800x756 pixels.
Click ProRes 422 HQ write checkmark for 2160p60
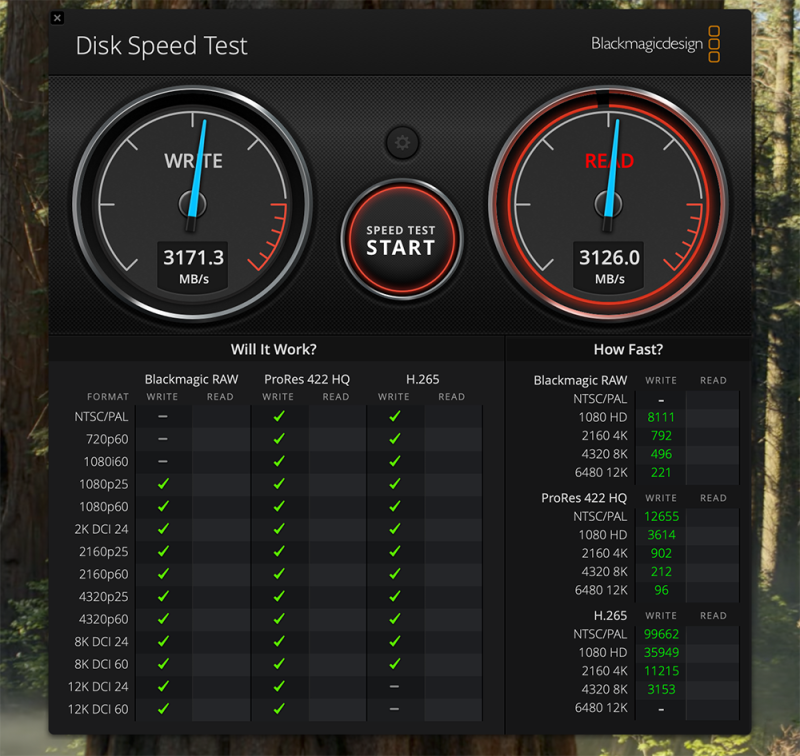point(279,573)
